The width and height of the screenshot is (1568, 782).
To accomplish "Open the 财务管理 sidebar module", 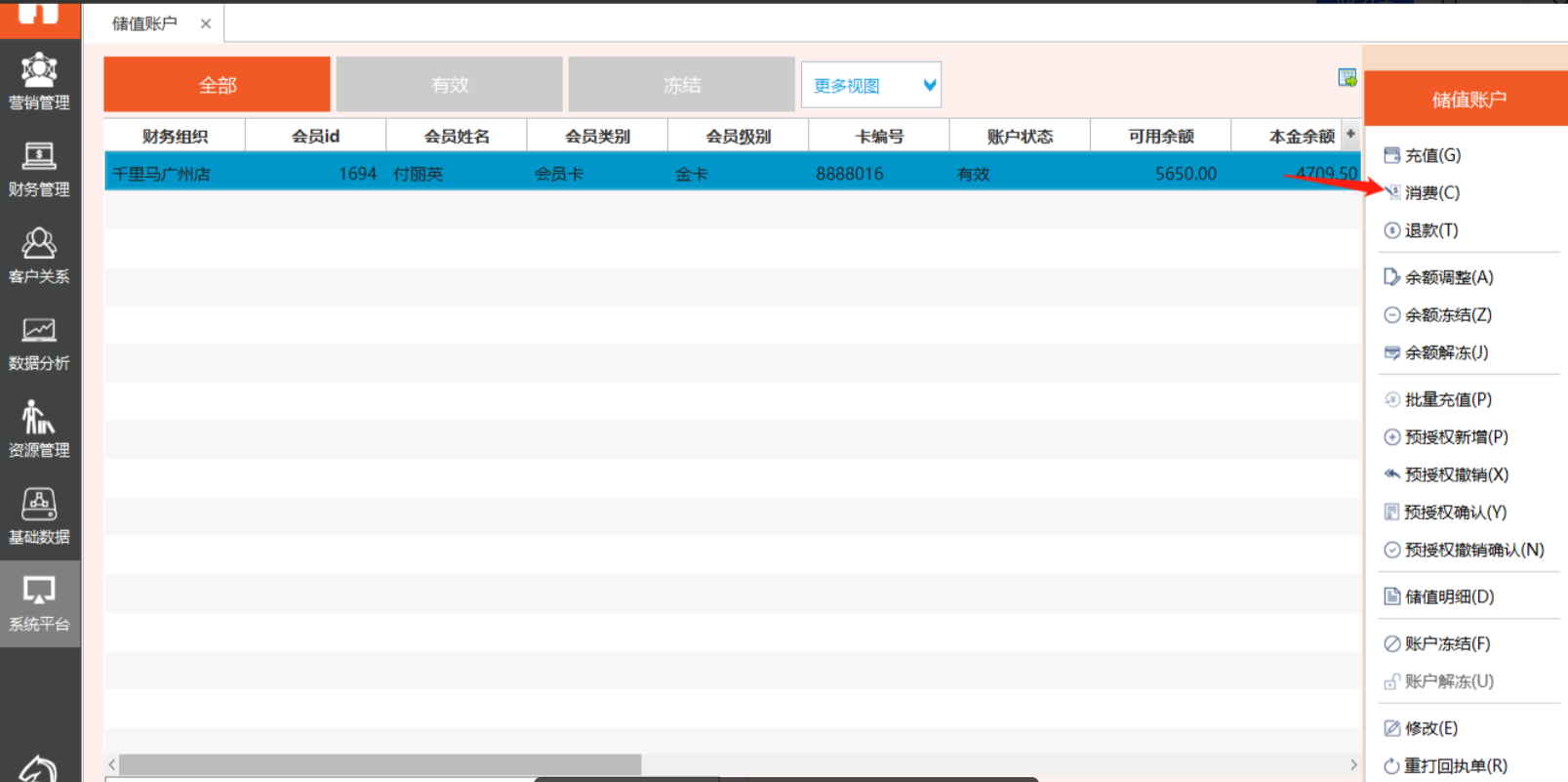I will [x=39, y=169].
